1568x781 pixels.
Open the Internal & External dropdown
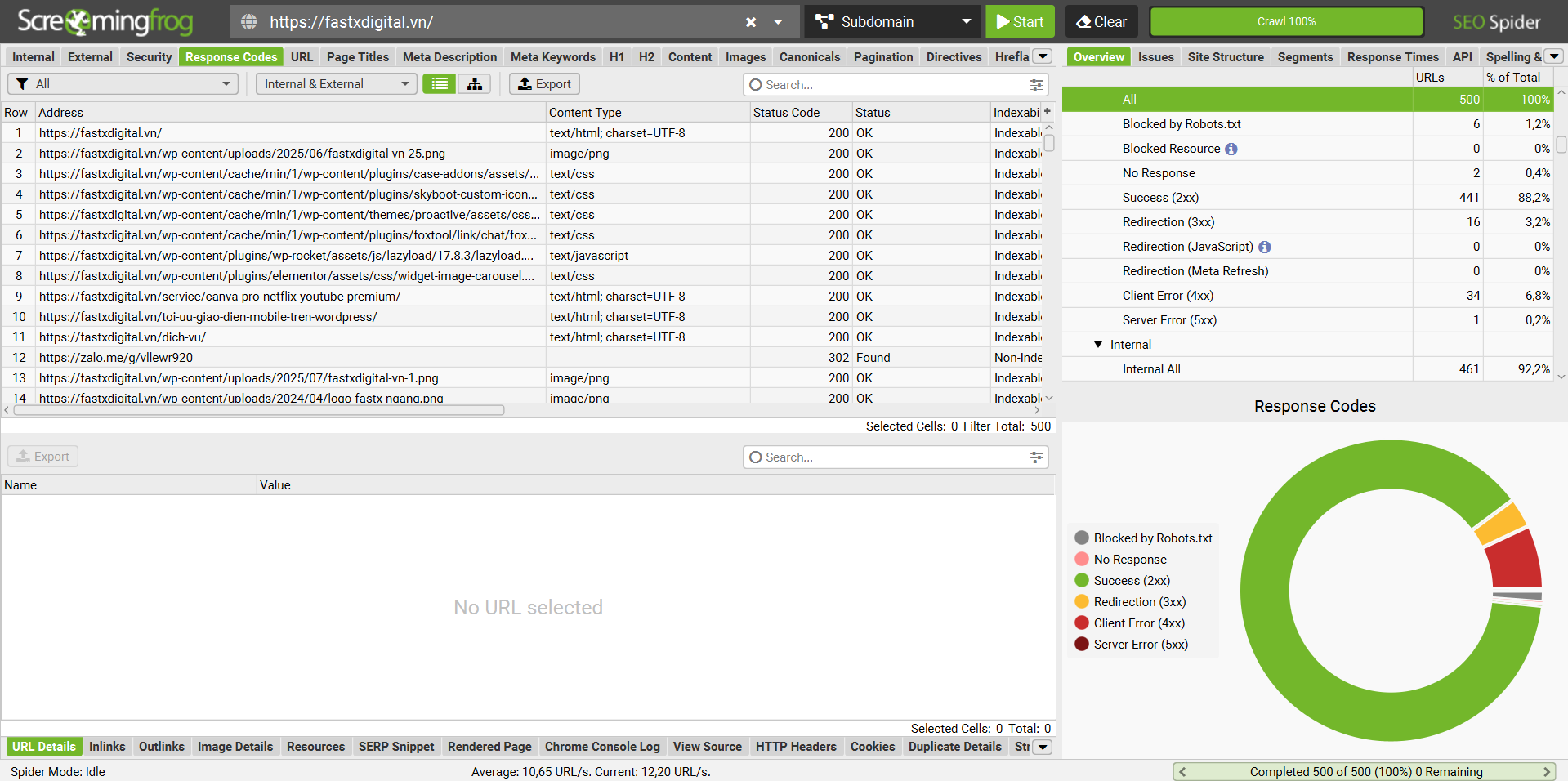[x=336, y=84]
